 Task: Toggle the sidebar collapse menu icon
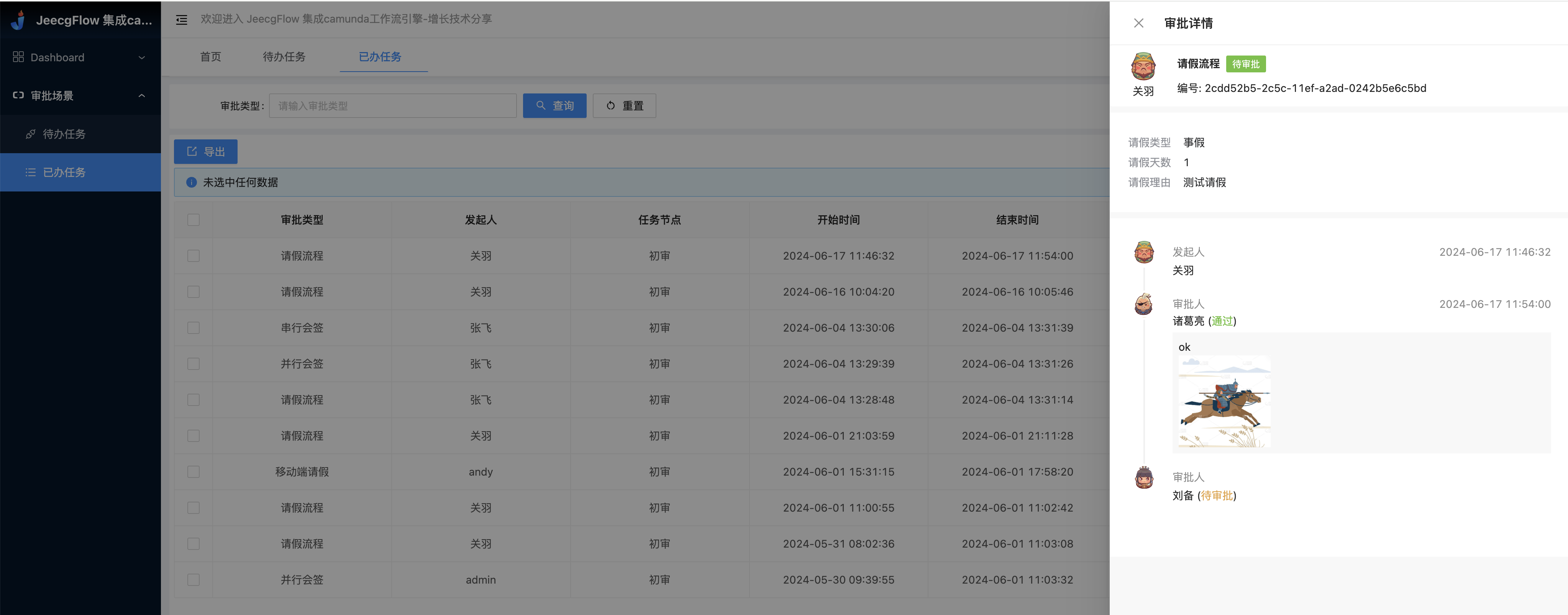(181, 20)
